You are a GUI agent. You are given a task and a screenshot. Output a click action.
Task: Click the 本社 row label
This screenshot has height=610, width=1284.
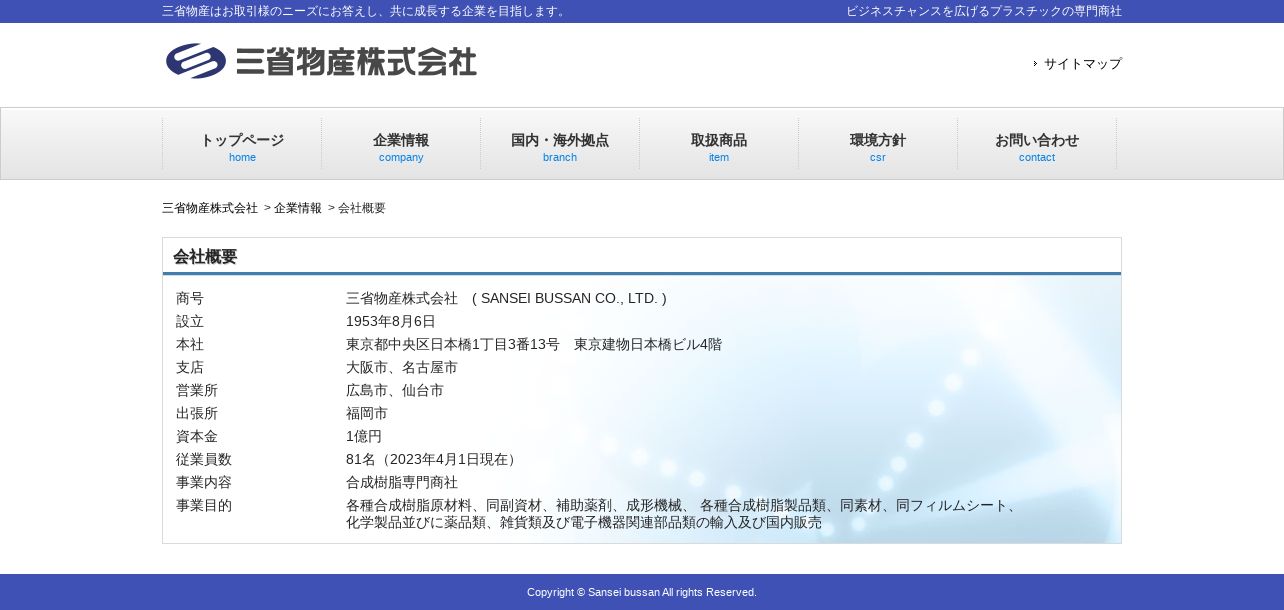[190, 344]
